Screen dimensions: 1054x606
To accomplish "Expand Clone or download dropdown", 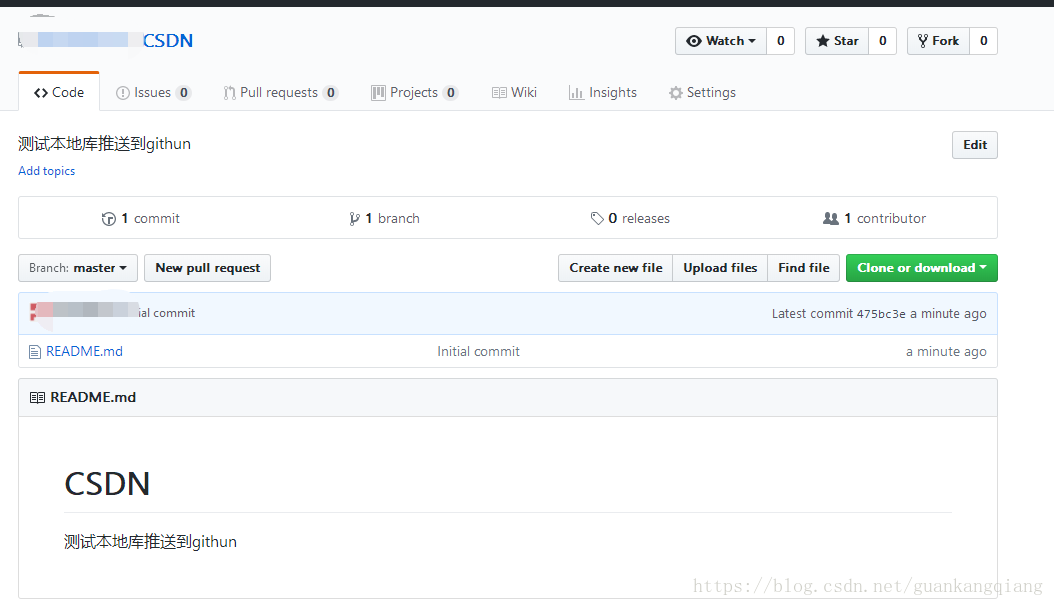I will [x=922, y=268].
